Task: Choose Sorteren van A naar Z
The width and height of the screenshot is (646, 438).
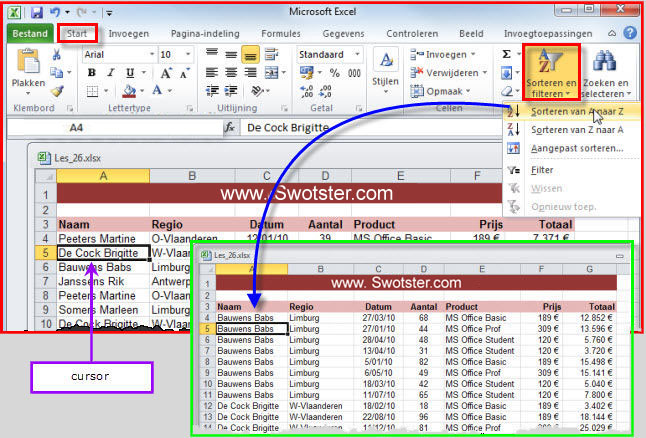Action: pyautogui.click(x=572, y=112)
